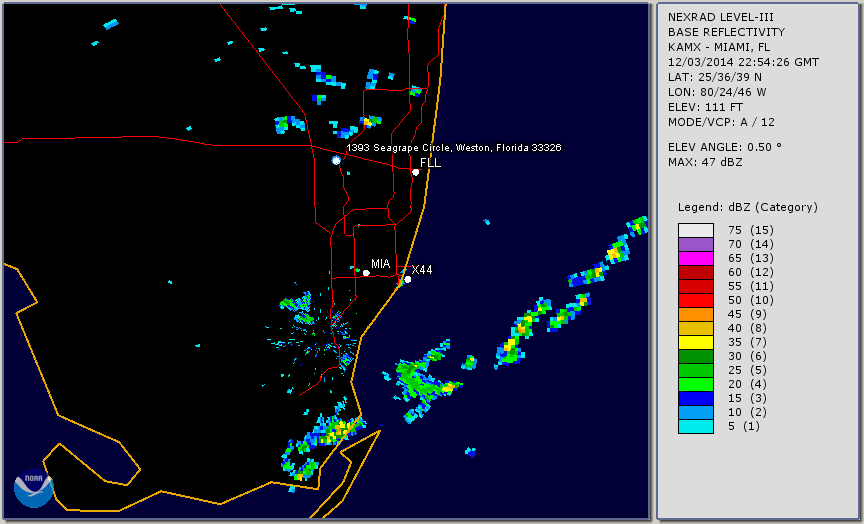Viewport: 864px width, 524px height.
Task: Click the ELEV: 111 FT line
Action: point(705,107)
